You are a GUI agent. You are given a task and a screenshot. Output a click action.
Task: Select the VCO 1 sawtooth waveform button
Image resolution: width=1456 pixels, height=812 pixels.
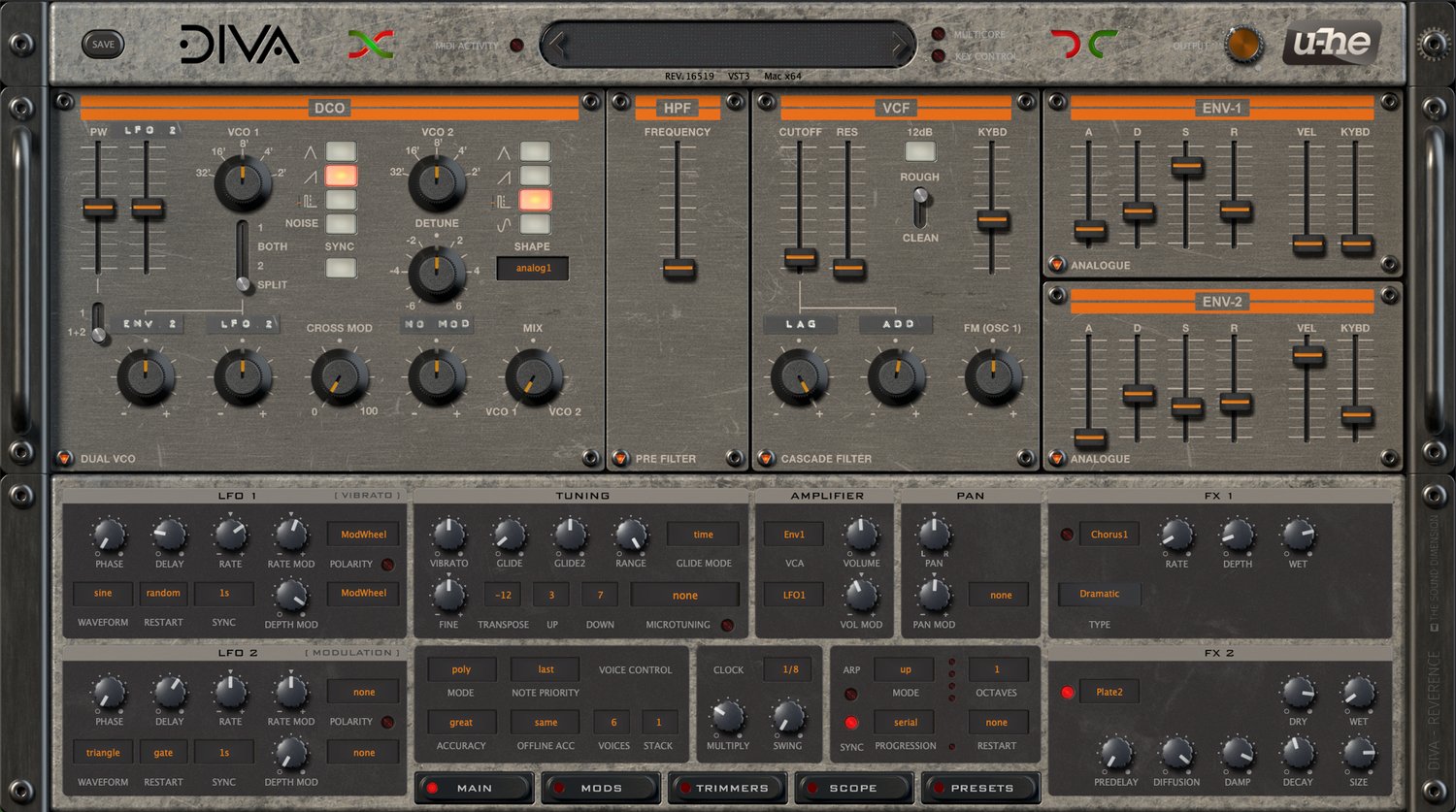[341, 176]
